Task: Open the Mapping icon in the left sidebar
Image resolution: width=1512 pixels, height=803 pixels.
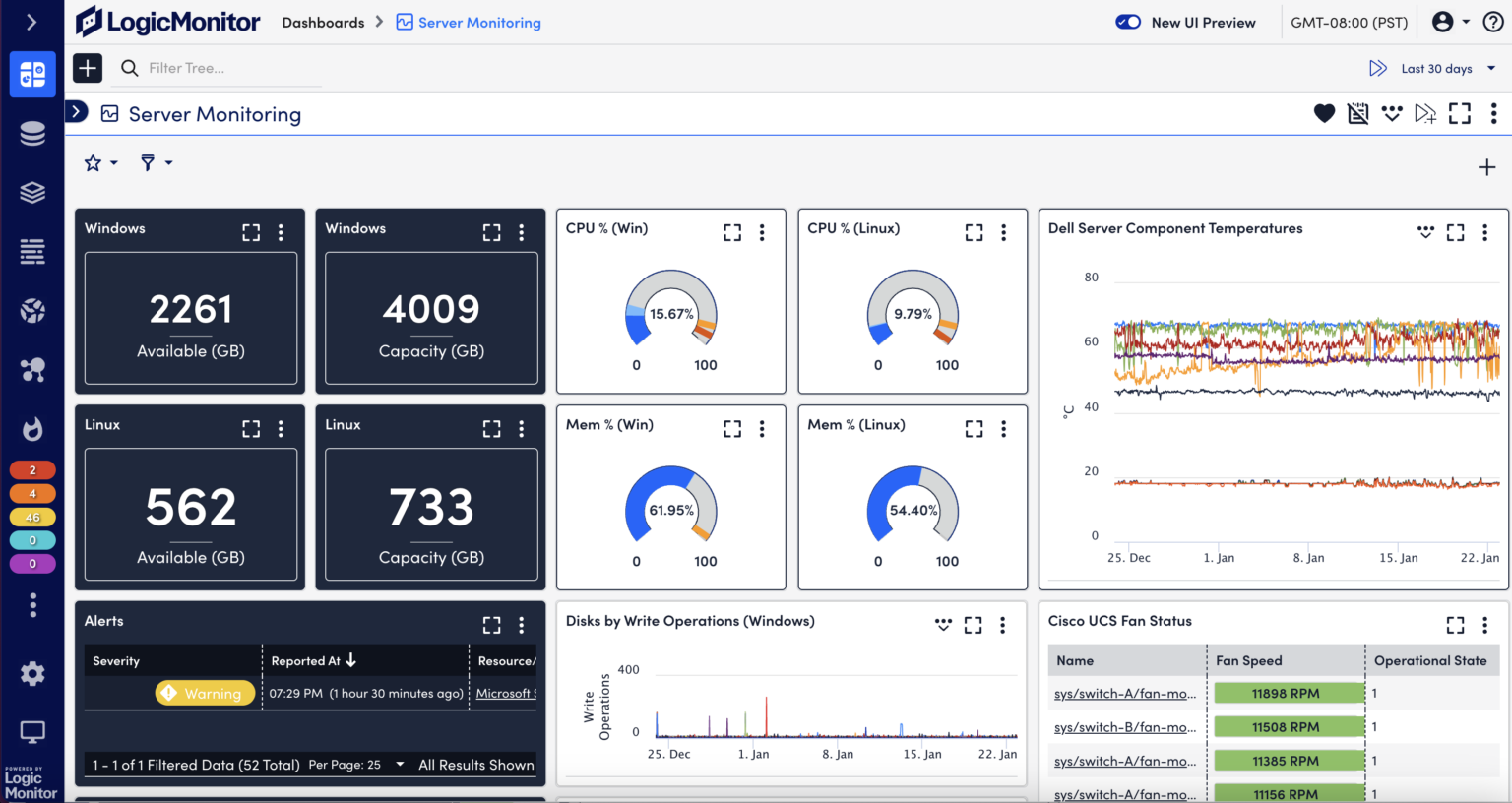Action: [32, 369]
